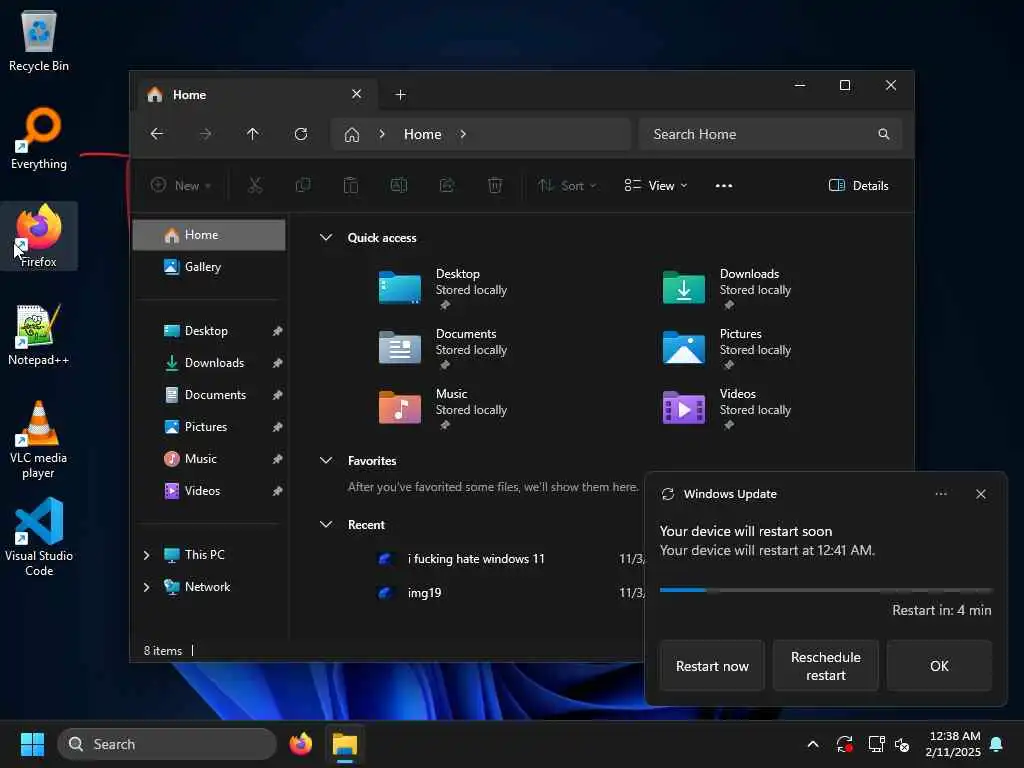Click the Cut scissors icon

pos(255,185)
